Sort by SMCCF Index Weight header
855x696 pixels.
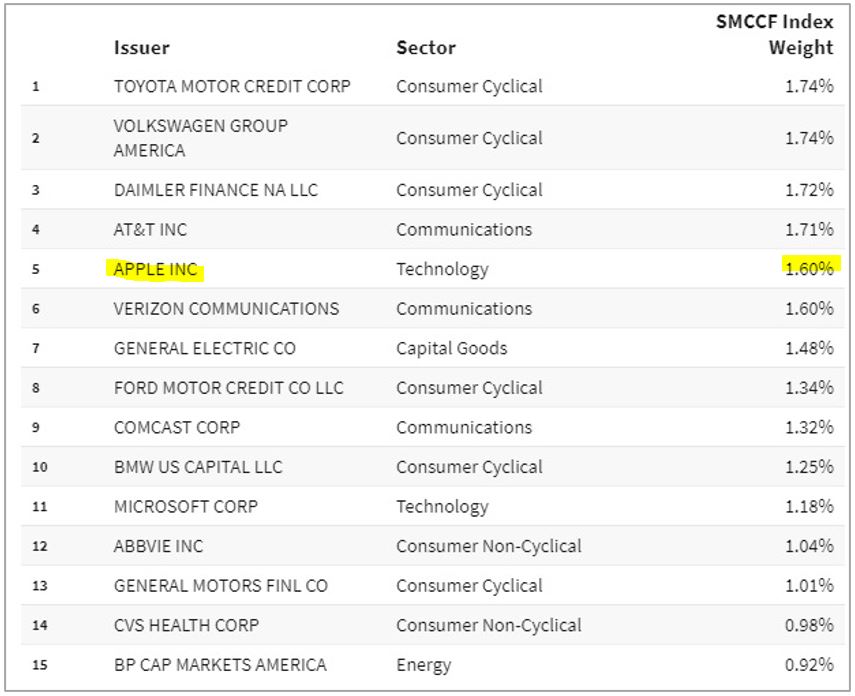pyautogui.click(x=774, y=34)
